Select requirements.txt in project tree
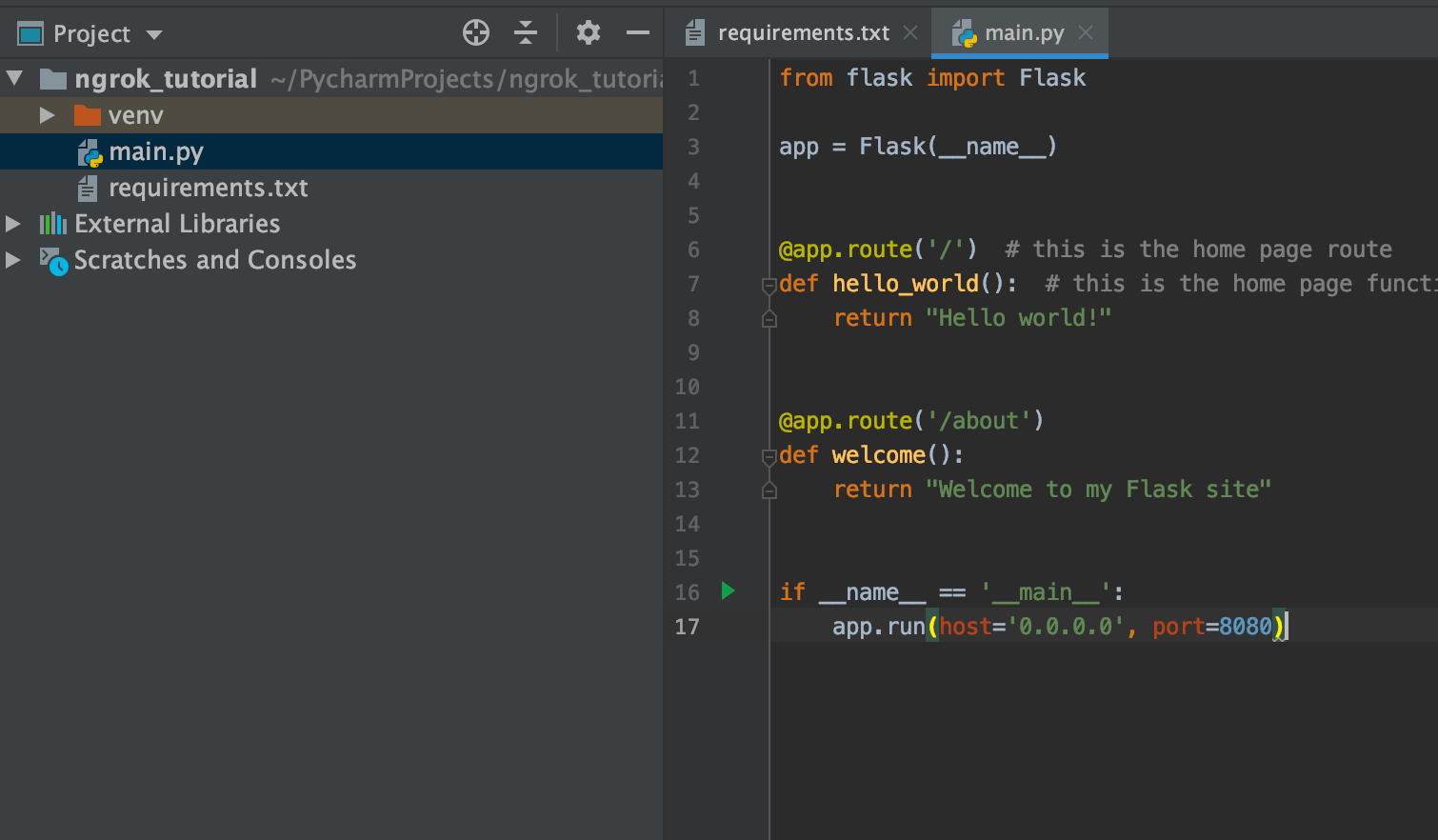Image resolution: width=1438 pixels, height=840 pixels. coord(208,188)
